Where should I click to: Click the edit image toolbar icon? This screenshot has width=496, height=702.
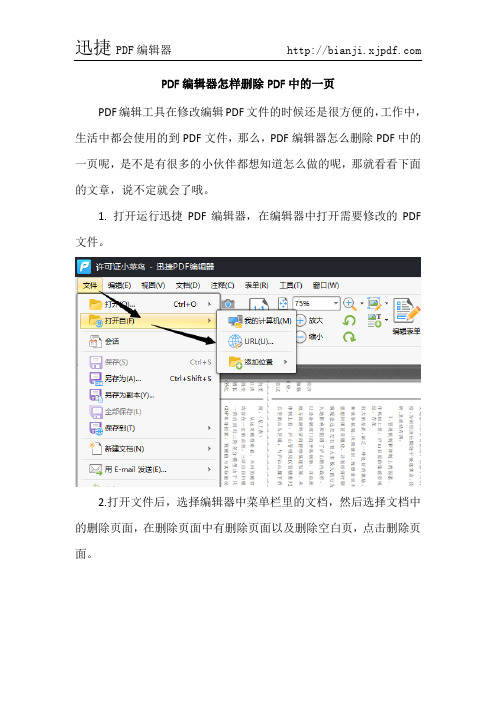point(373,304)
